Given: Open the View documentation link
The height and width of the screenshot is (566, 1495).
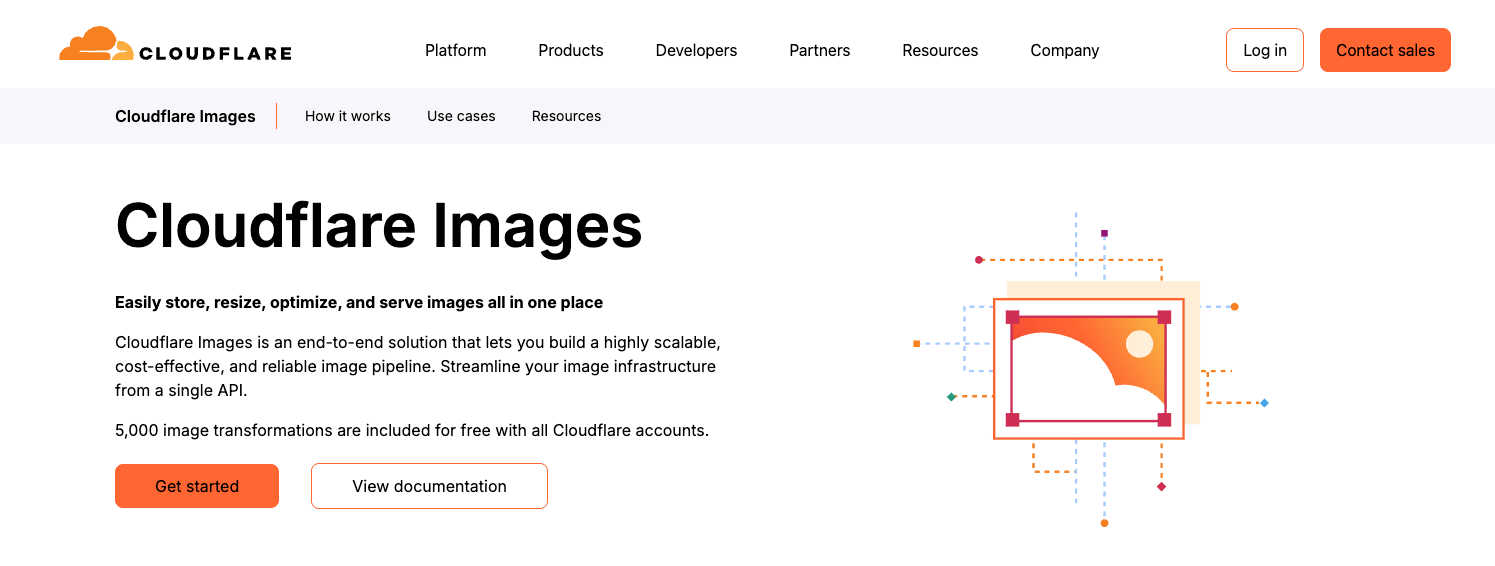Looking at the screenshot, I should pyautogui.click(x=429, y=486).
